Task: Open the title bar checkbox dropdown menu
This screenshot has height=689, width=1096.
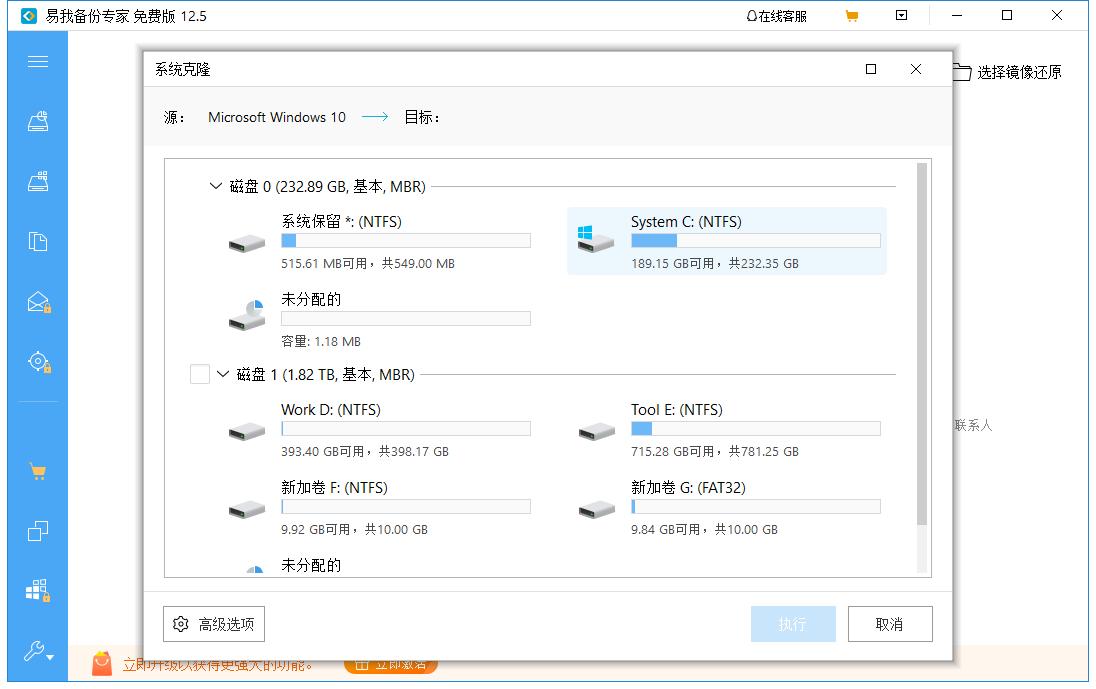Action: [x=901, y=15]
